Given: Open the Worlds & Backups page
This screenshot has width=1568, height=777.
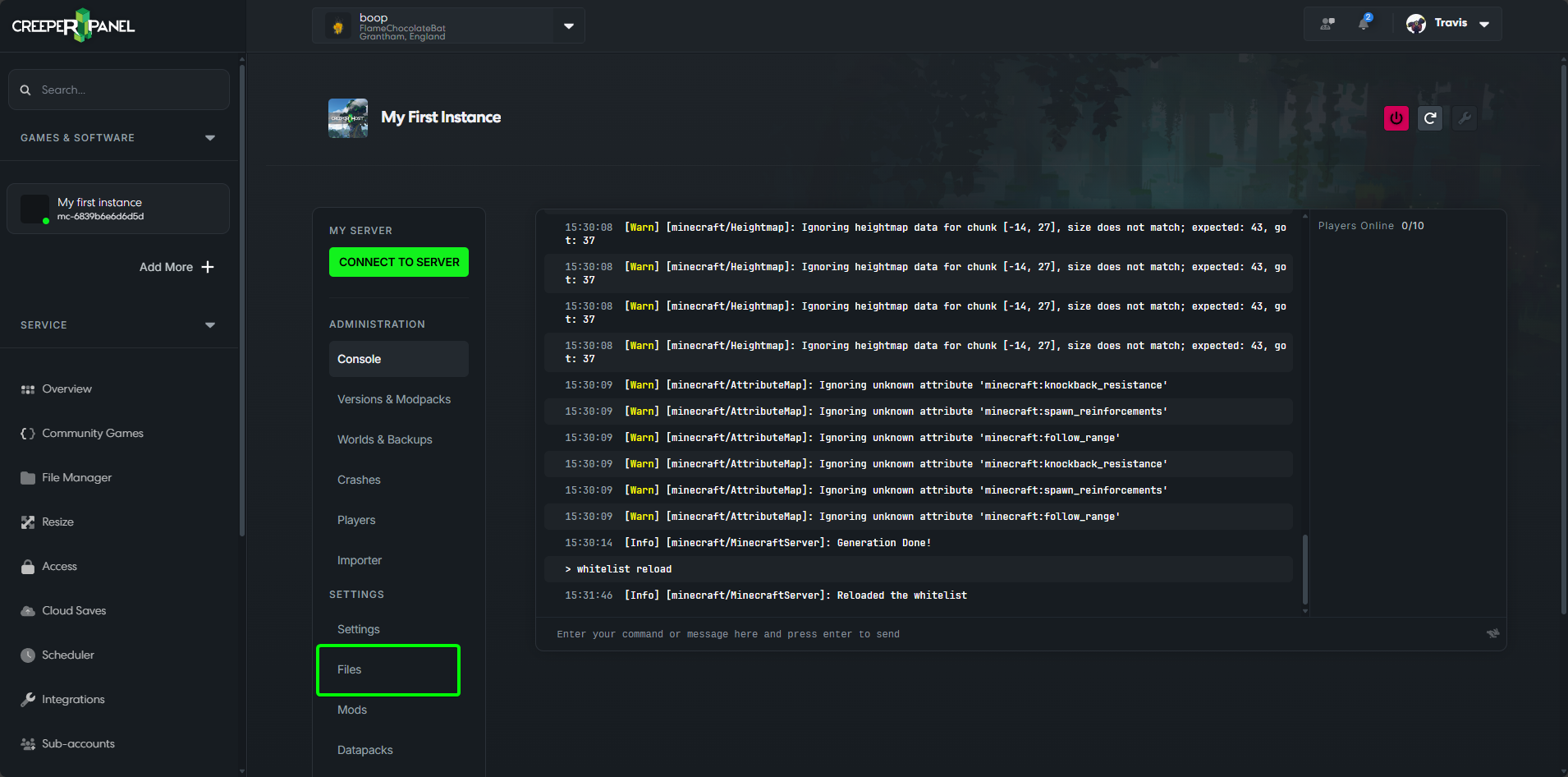Looking at the screenshot, I should click(384, 439).
